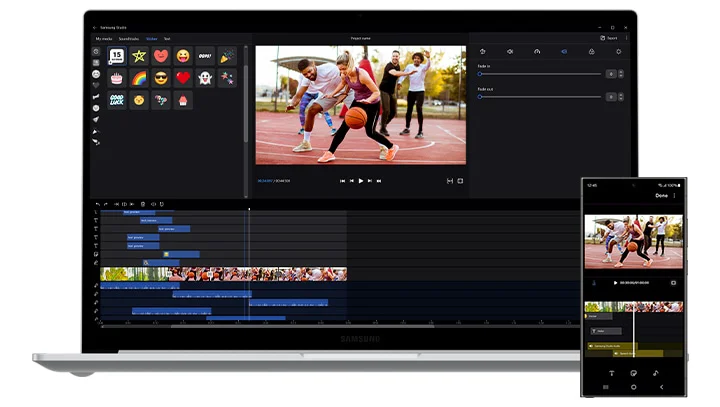This screenshot has height=407, width=720.
Task: Select the mute volume icon in properties panel
Action: [x=510, y=51]
